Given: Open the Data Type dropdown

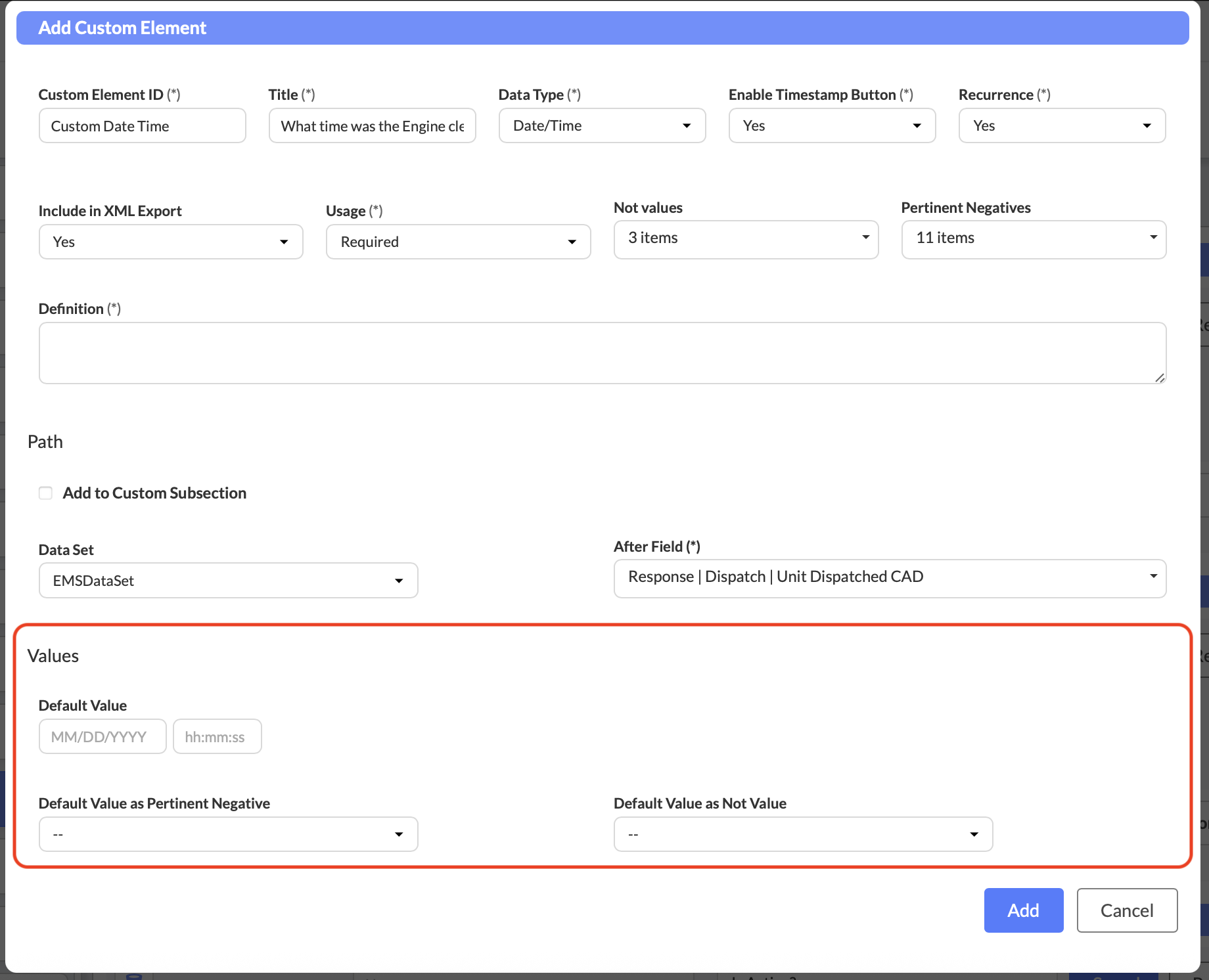Looking at the screenshot, I should pyautogui.click(x=602, y=126).
